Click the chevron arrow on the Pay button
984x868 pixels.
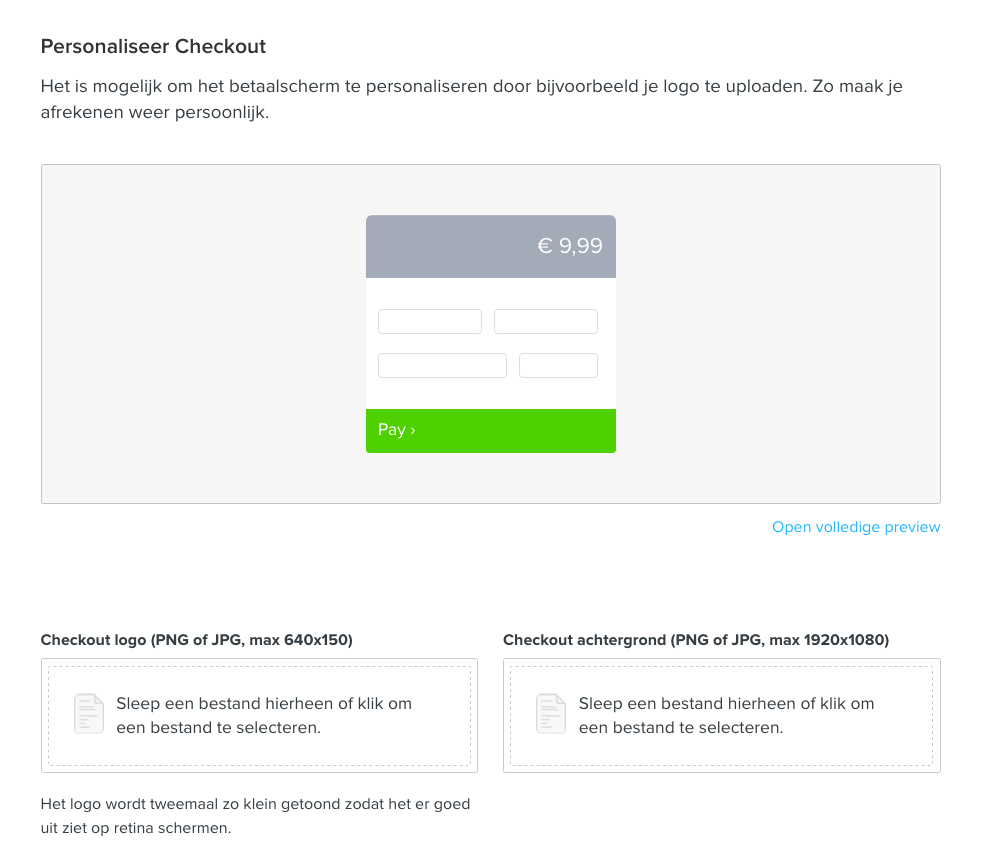point(412,431)
